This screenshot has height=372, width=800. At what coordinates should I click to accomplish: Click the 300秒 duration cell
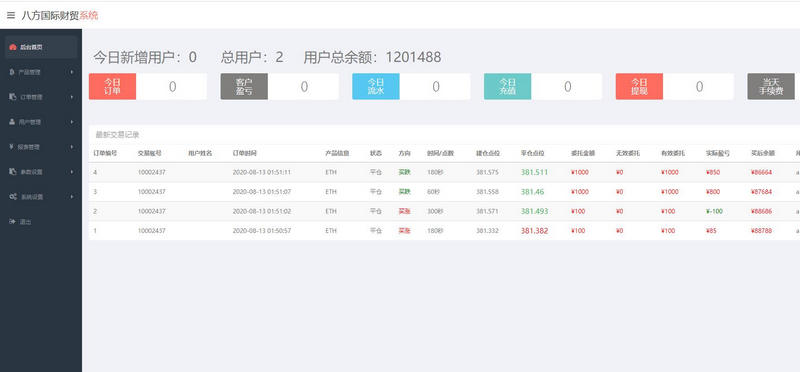(x=435, y=211)
